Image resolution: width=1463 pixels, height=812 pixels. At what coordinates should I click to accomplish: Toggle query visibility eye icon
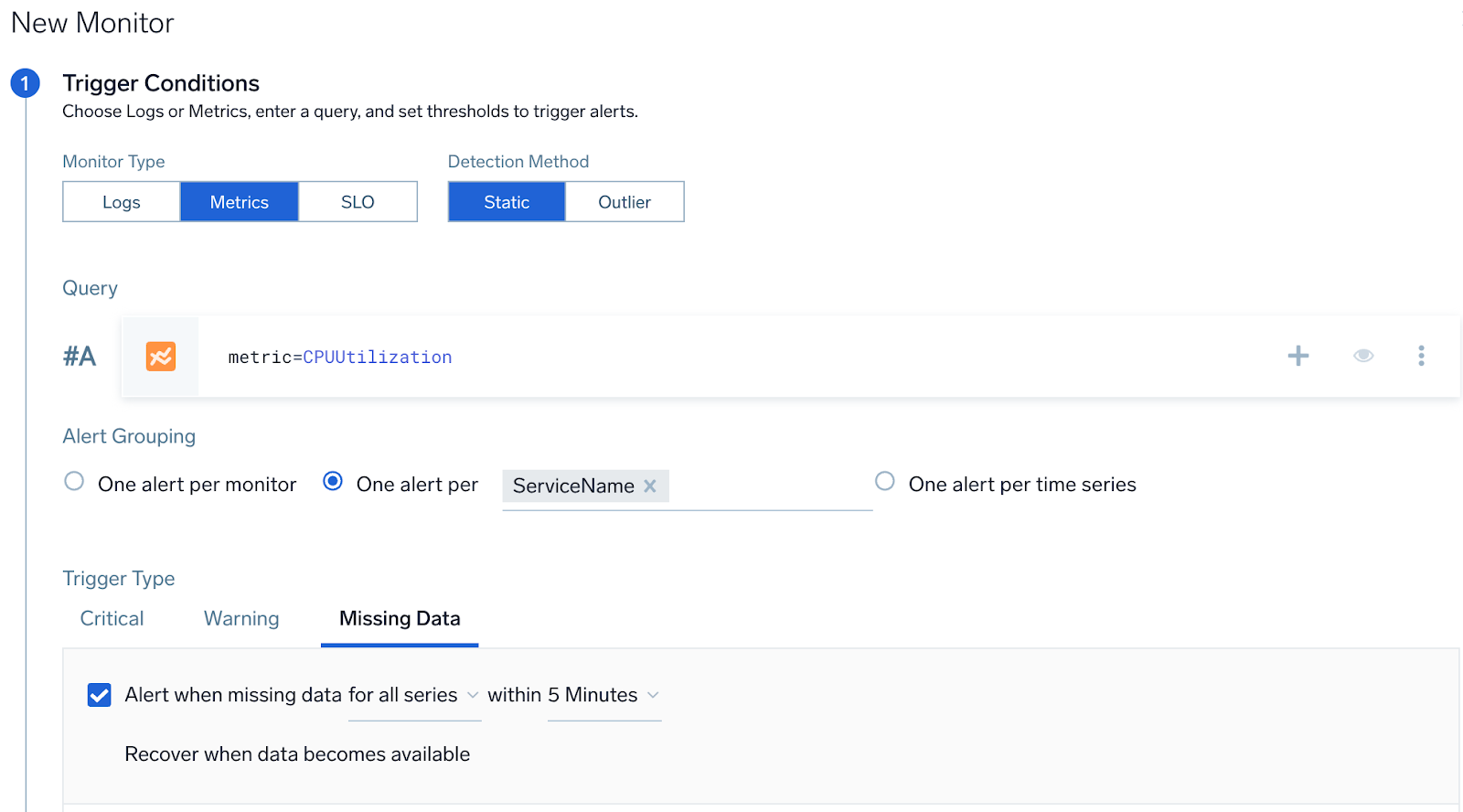click(1362, 356)
